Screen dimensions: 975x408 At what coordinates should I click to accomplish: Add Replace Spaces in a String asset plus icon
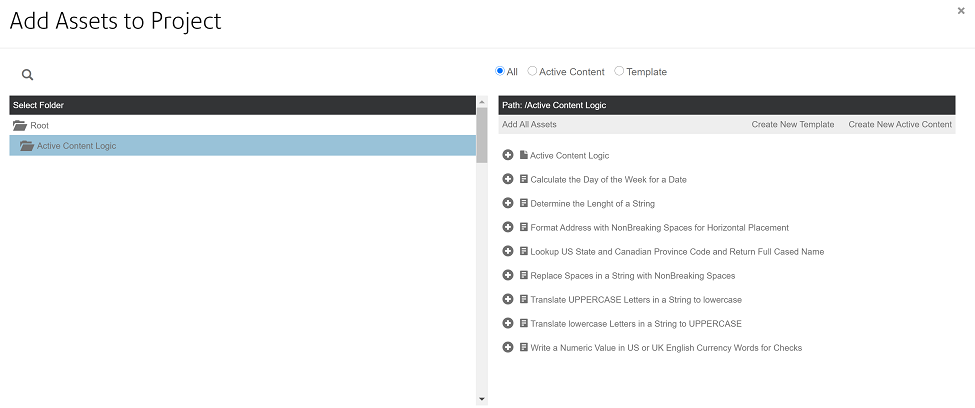507,275
